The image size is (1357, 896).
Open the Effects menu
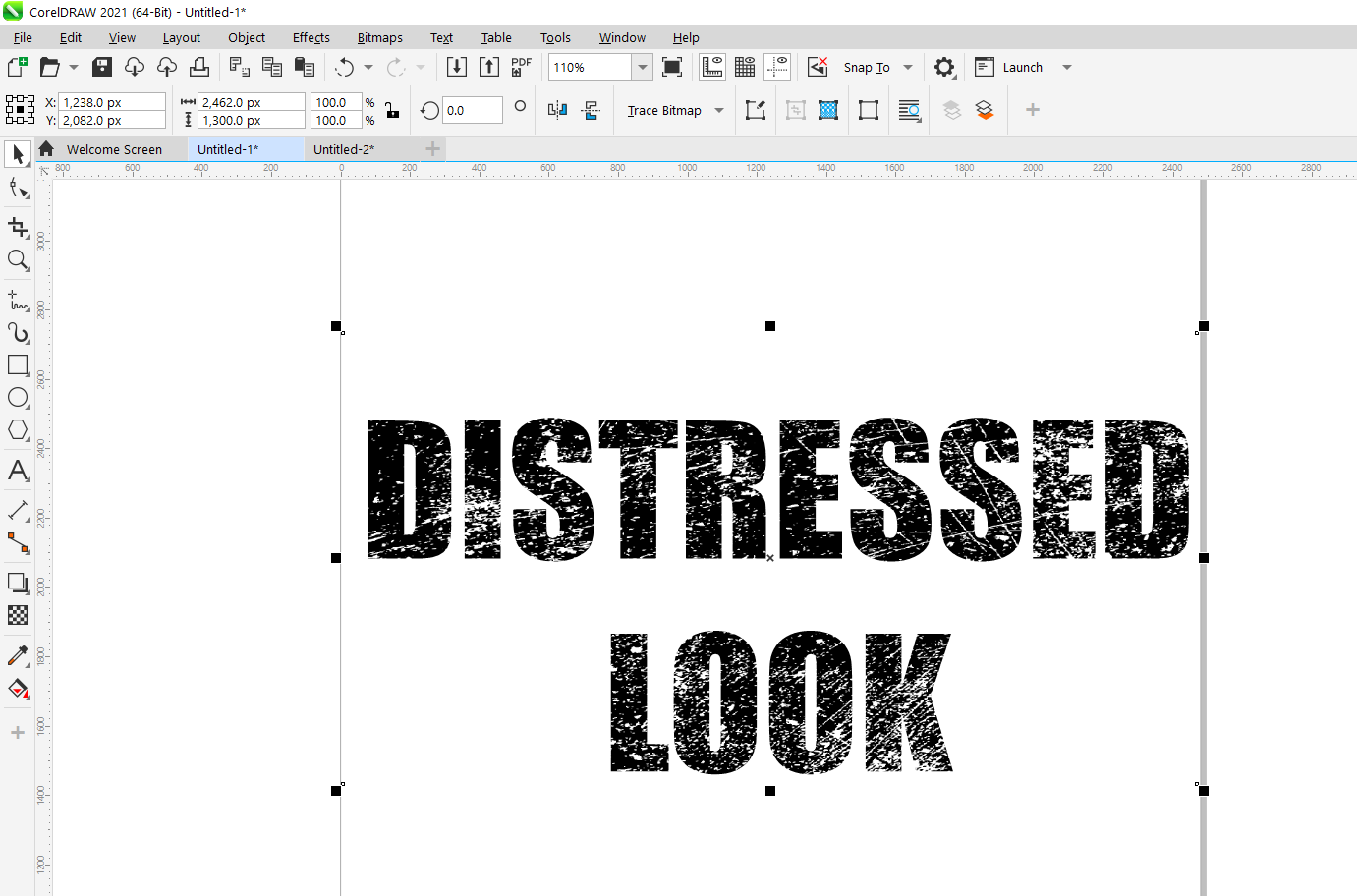pyautogui.click(x=311, y=37)
